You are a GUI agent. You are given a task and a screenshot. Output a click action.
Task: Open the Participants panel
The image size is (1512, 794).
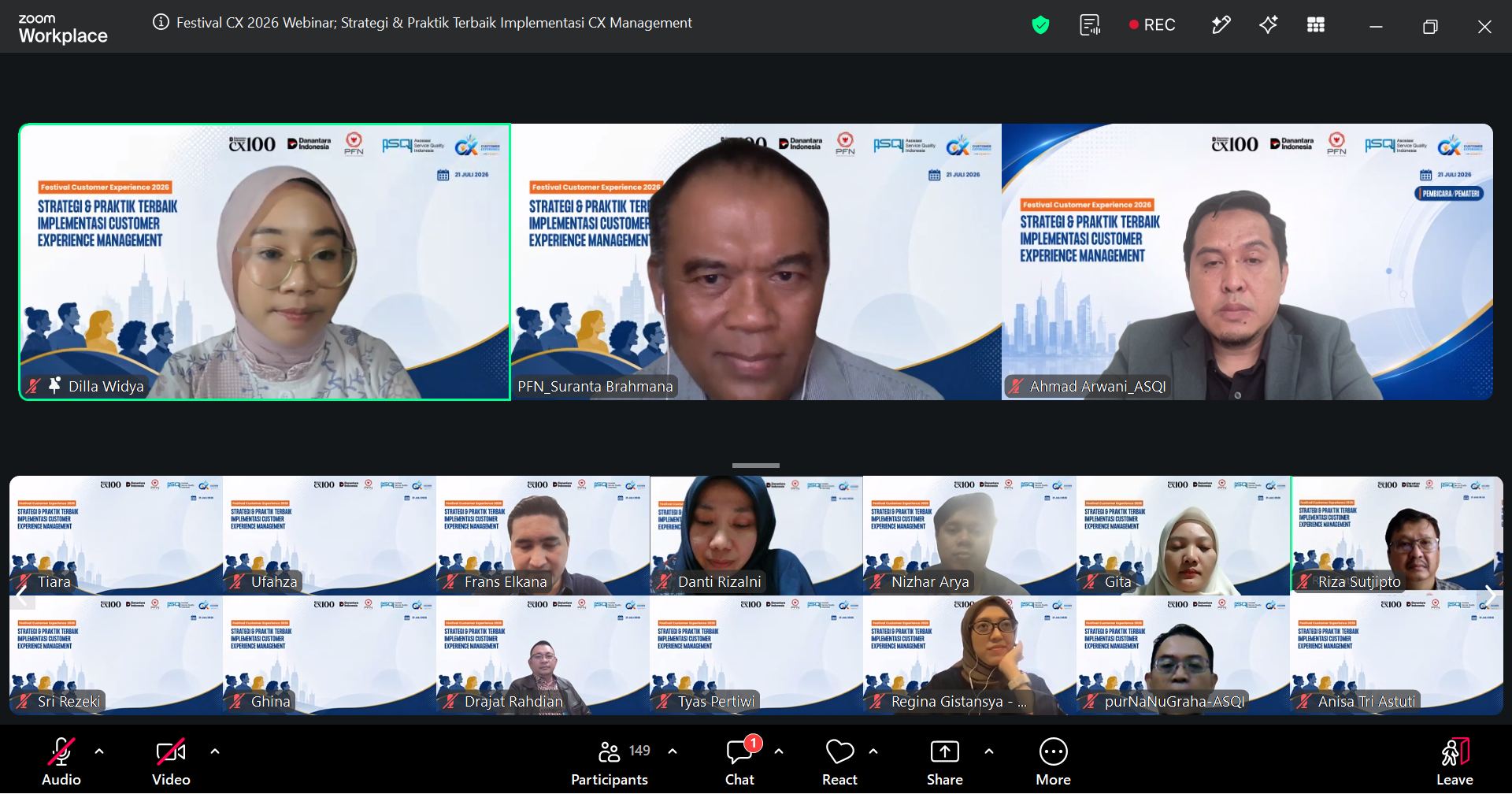(x=610, y=762)
